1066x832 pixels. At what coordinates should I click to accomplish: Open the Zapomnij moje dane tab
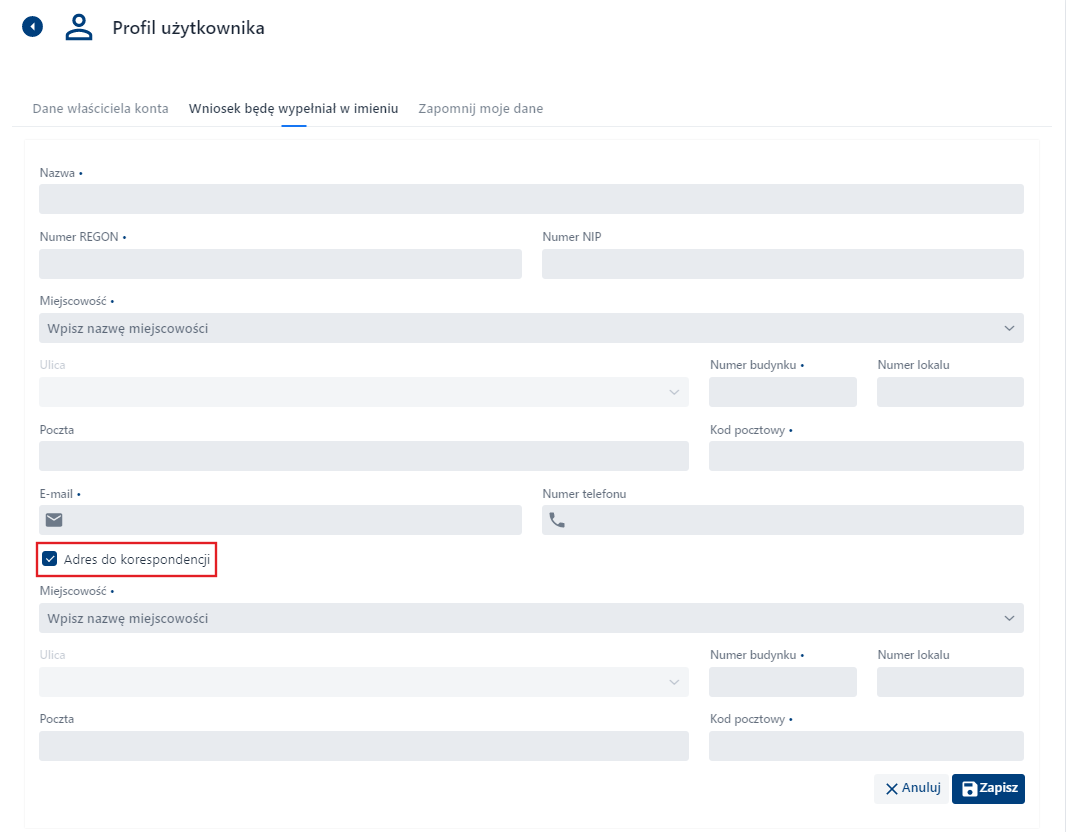click(x=480, y=108)
